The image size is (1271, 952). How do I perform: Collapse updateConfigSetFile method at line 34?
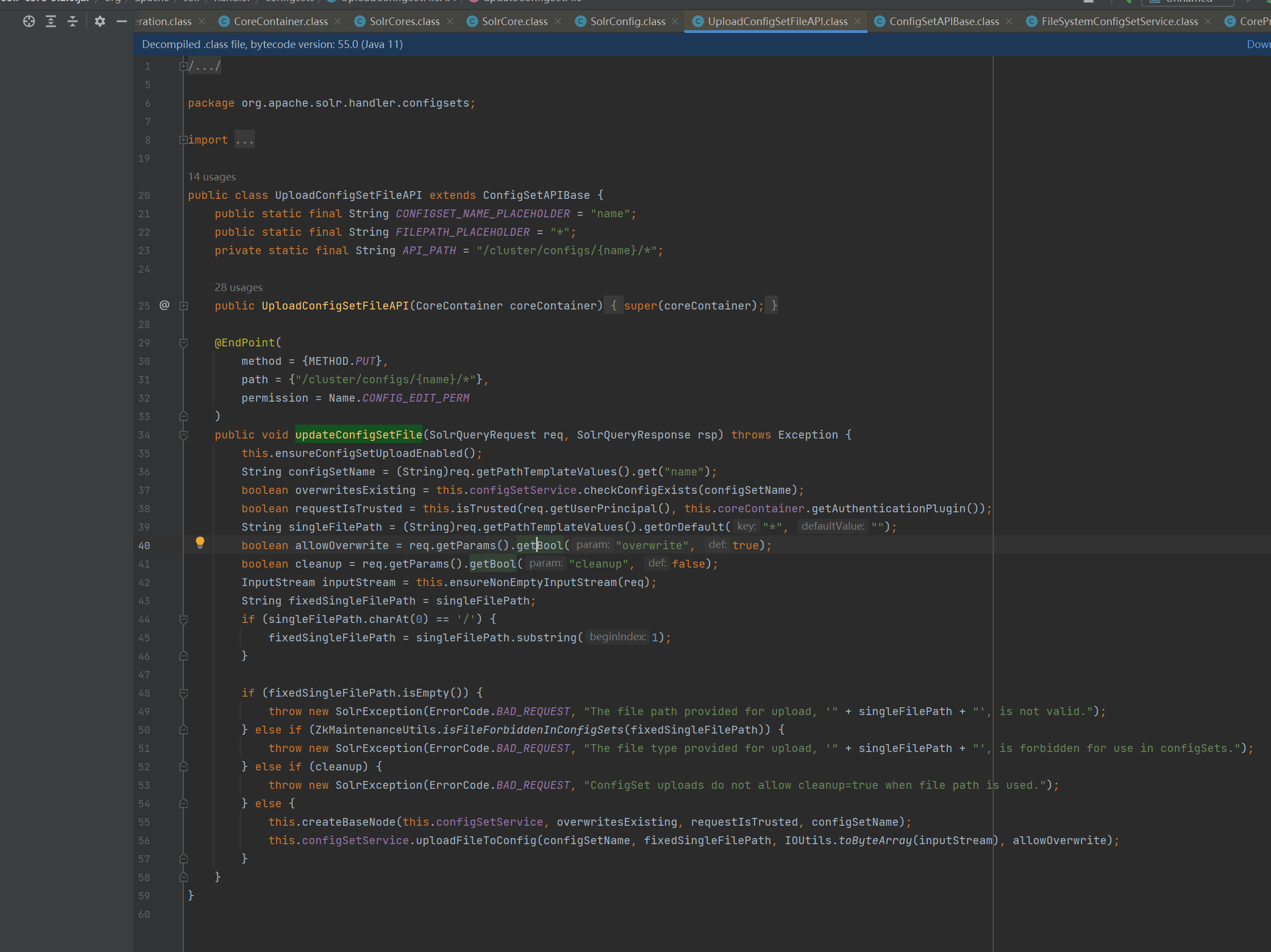pos(183,435)
